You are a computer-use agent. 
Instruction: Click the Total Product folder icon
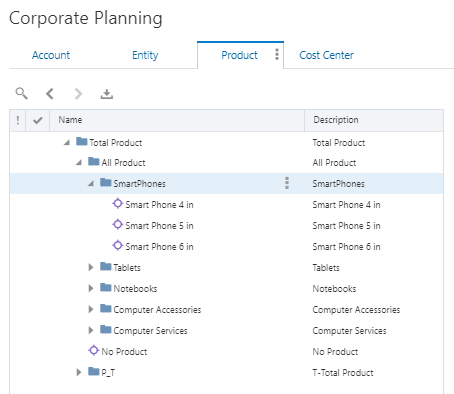pos(82,142)
